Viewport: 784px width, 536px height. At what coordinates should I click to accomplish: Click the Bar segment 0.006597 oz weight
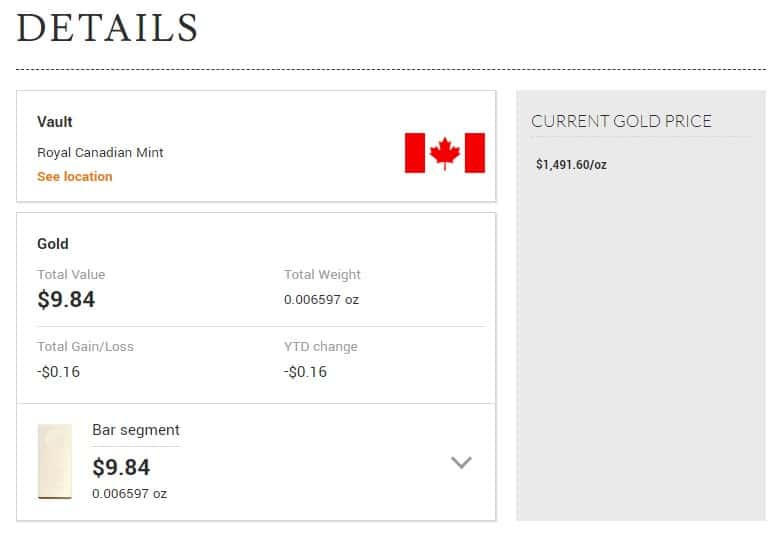130,494
